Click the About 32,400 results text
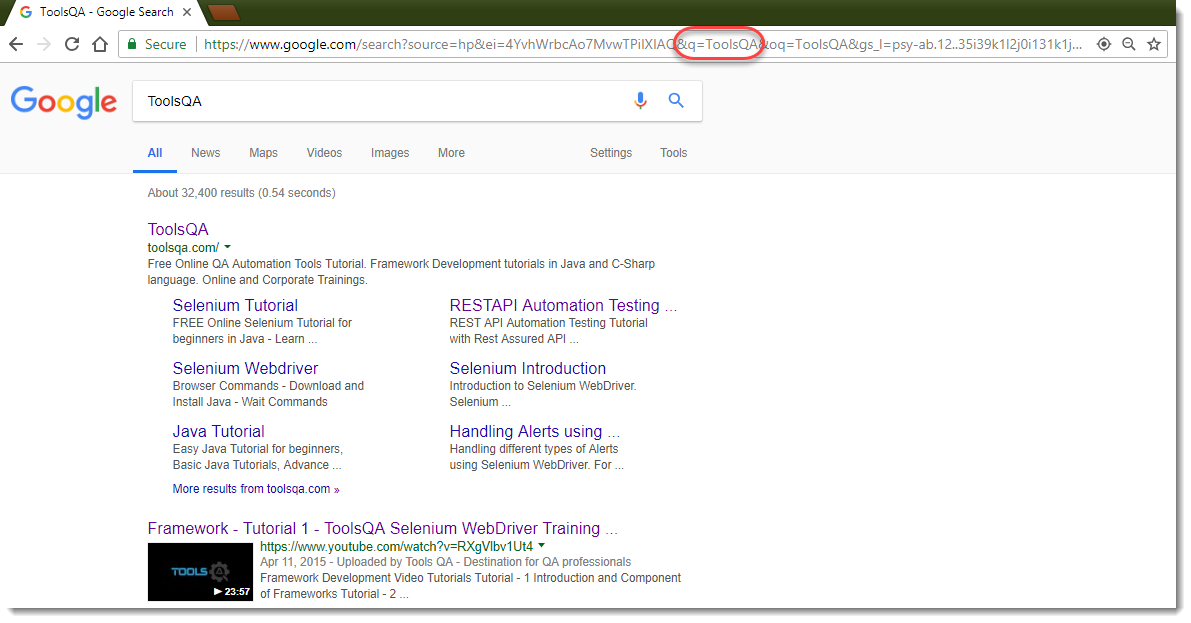Image resolution: width=1191 pixels, height=623 pixels. pos(242,193)
